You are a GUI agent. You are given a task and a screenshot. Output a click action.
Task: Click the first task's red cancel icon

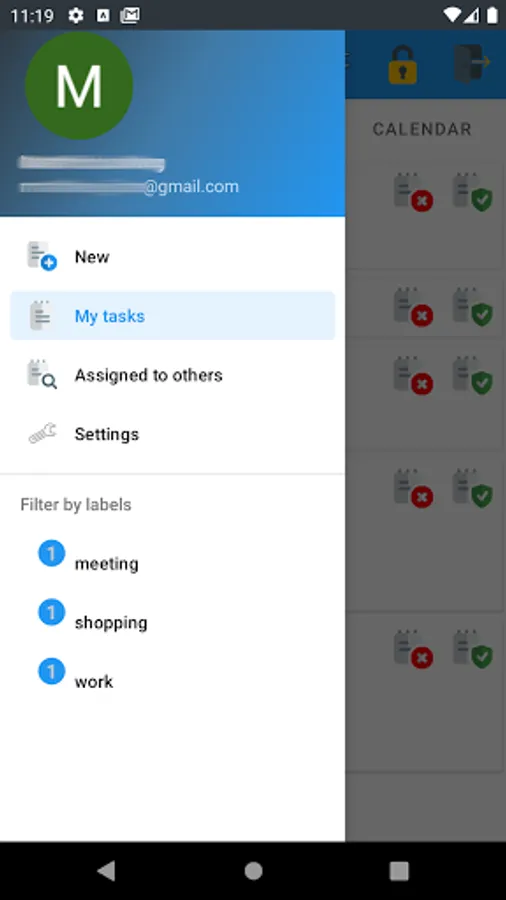[x=414, y=192]
